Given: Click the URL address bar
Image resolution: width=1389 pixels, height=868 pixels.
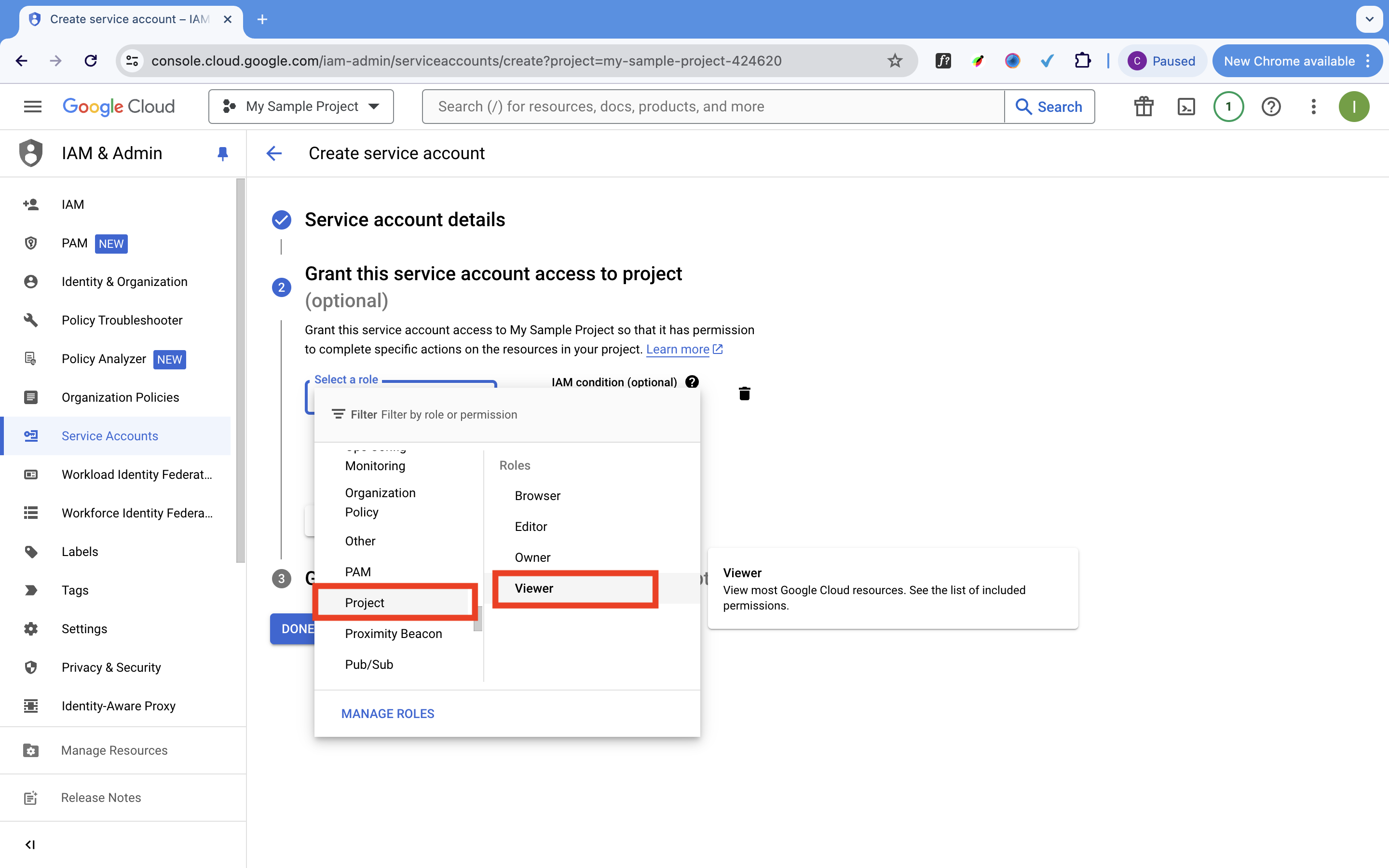Looking at the screenshot, I should click(516, 61).
